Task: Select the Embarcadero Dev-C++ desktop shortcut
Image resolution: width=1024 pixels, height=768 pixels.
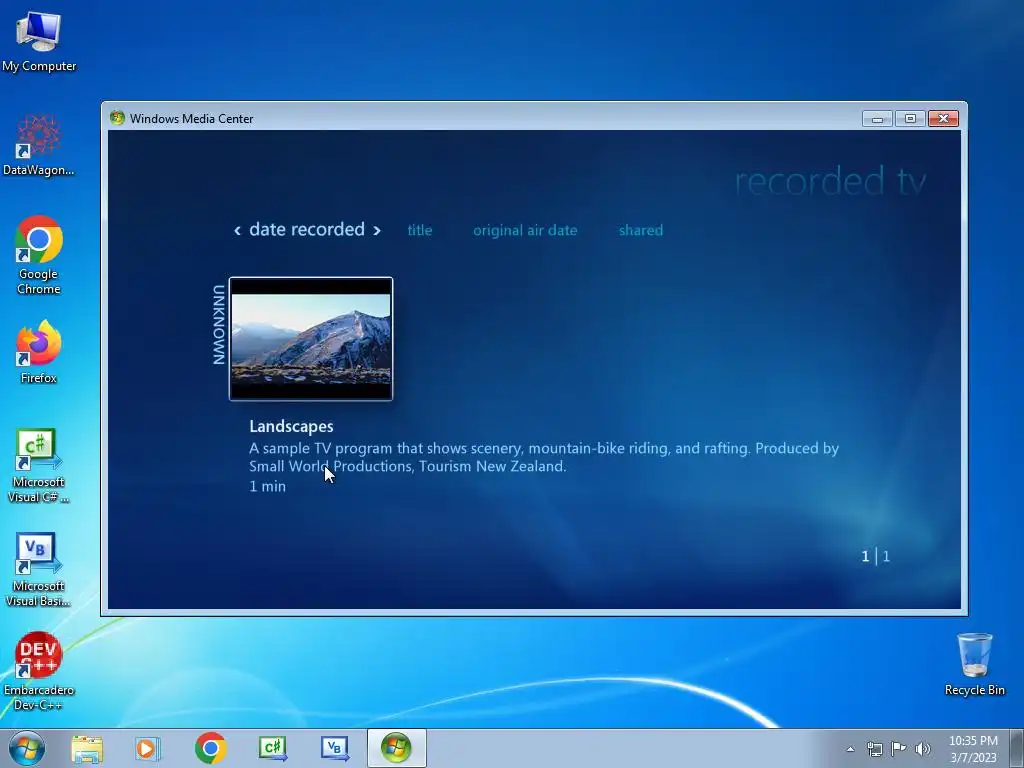Action: coord(39,671)
